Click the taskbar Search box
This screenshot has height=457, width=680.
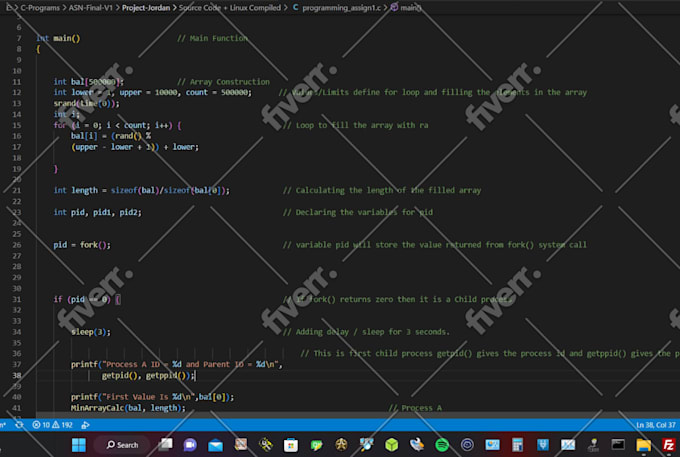point(122,445)
